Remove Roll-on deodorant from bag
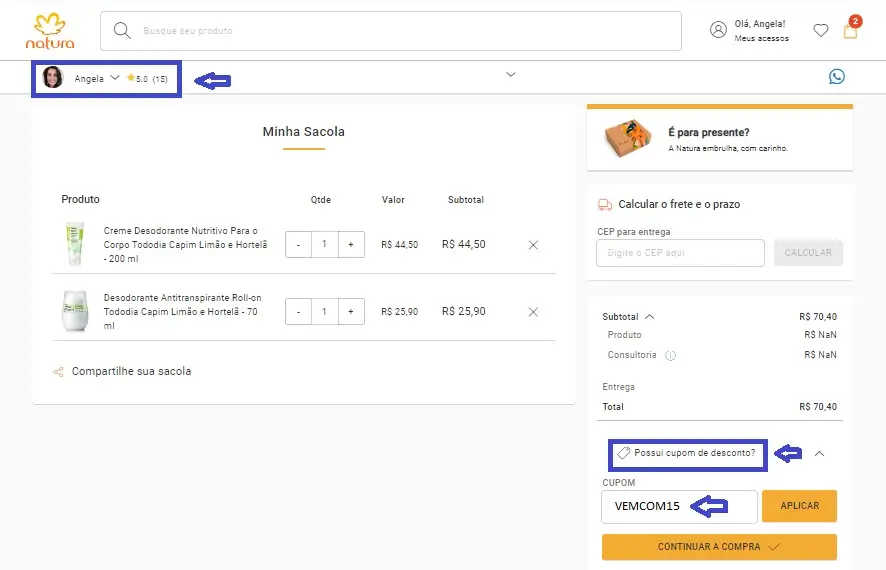The width and height of the screenshot is (886, 570). coord(533,312)
